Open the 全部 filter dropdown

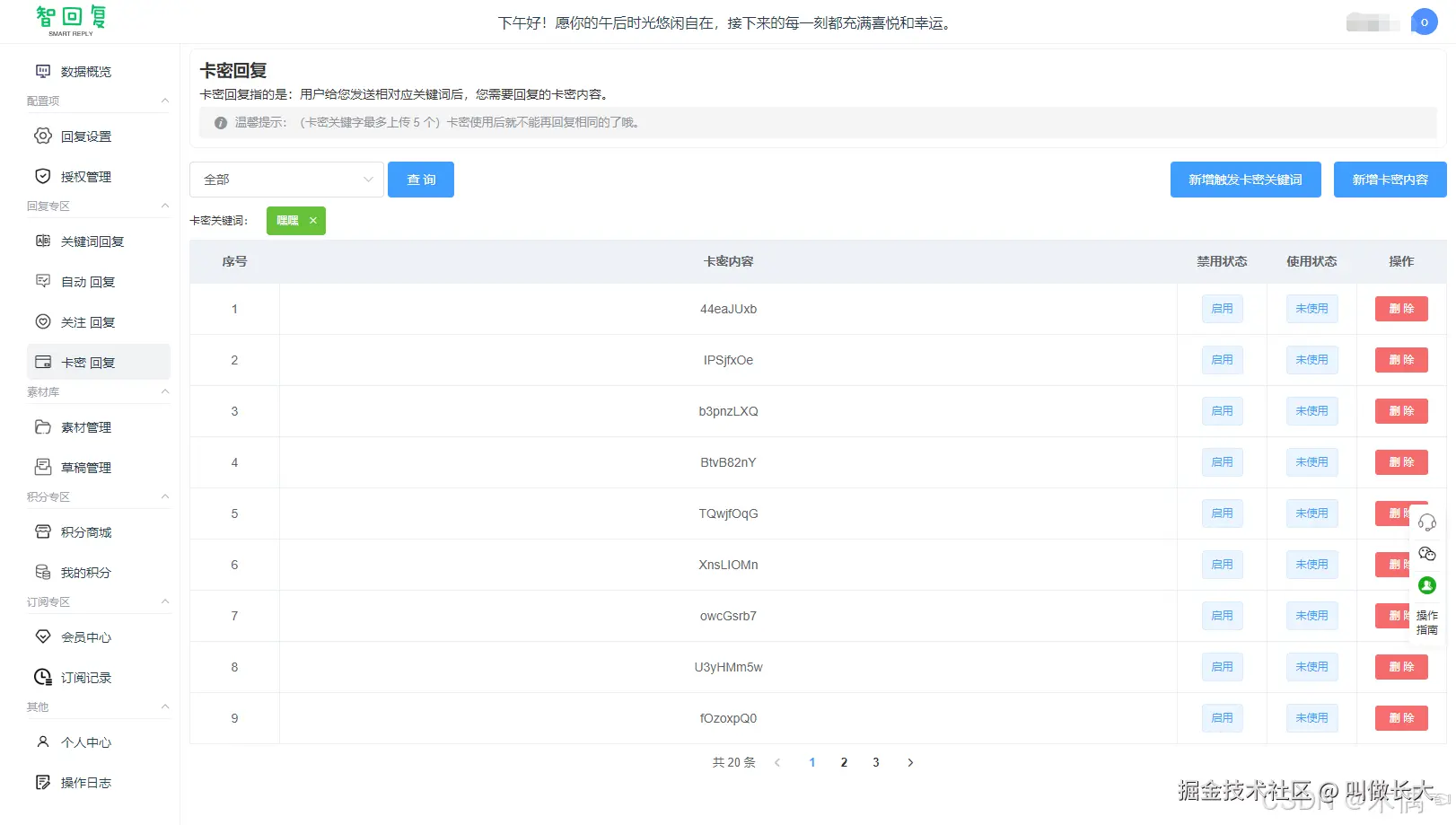[285, 179]
